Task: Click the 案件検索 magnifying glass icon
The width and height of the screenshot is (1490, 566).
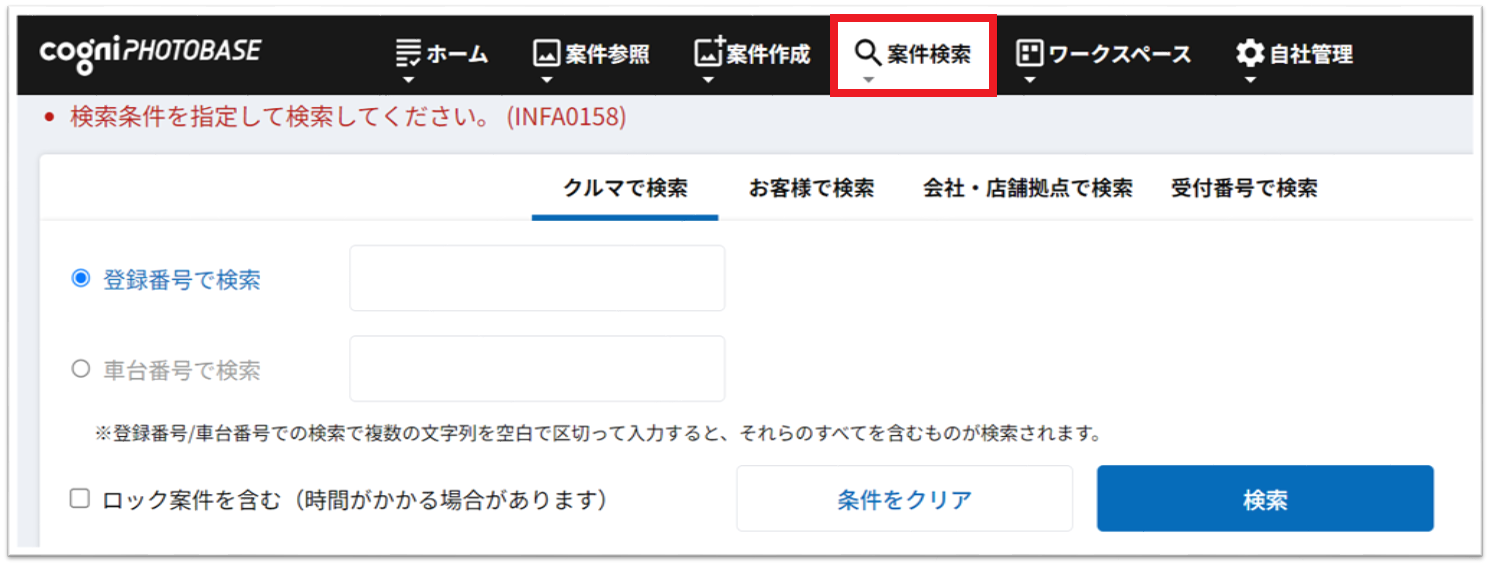Action: (868, 54)
